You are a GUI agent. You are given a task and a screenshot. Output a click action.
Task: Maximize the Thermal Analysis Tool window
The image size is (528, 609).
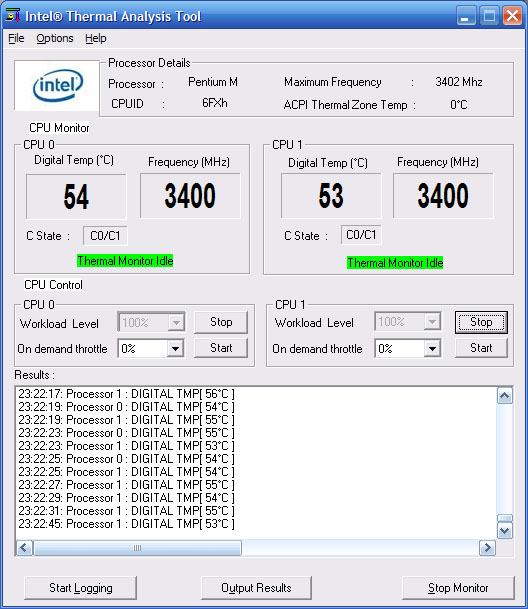coord(489,16)
